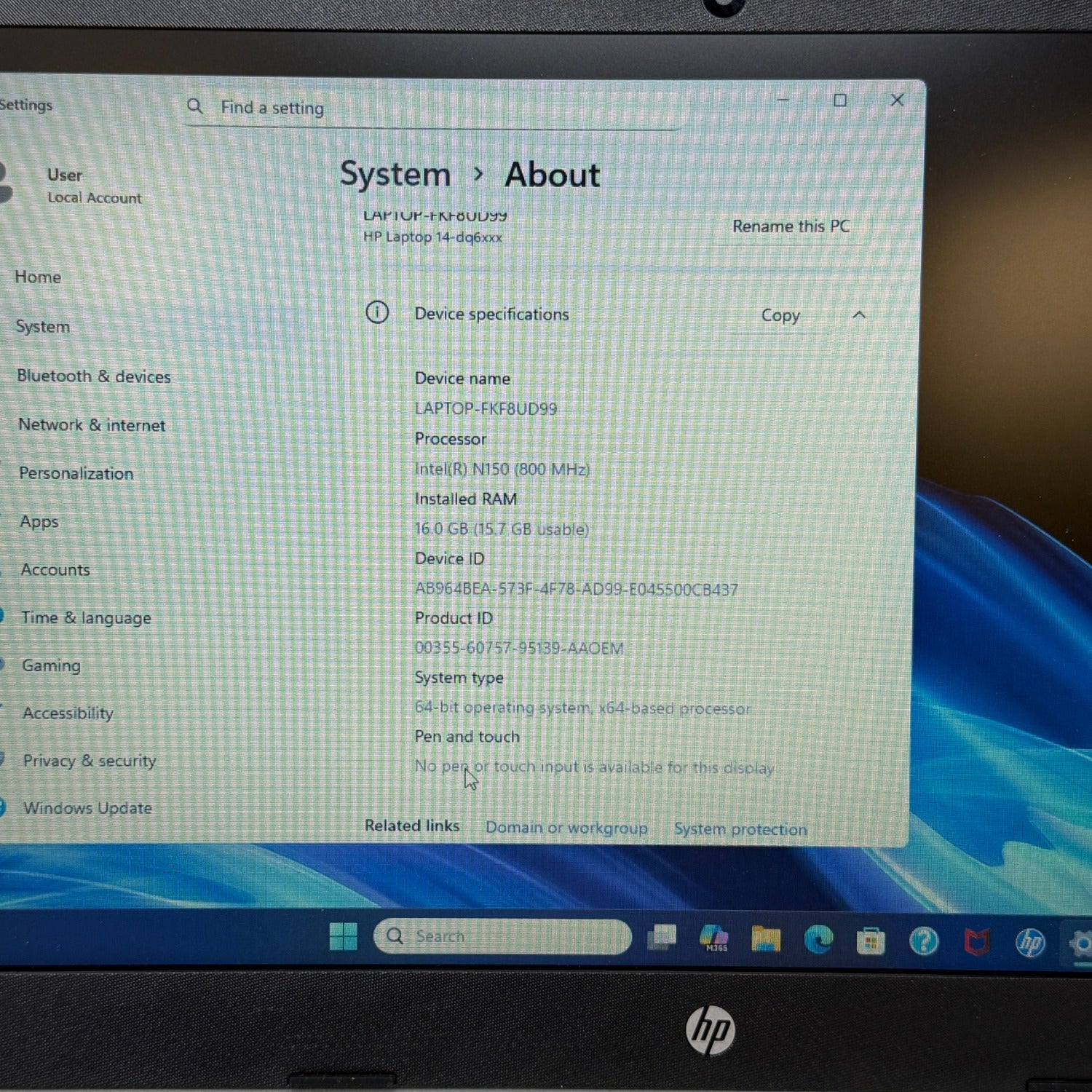This screenshot has width=1092, height=1092.
Task: Navigate to Windows Update section
Action: [x=87, y=808]
